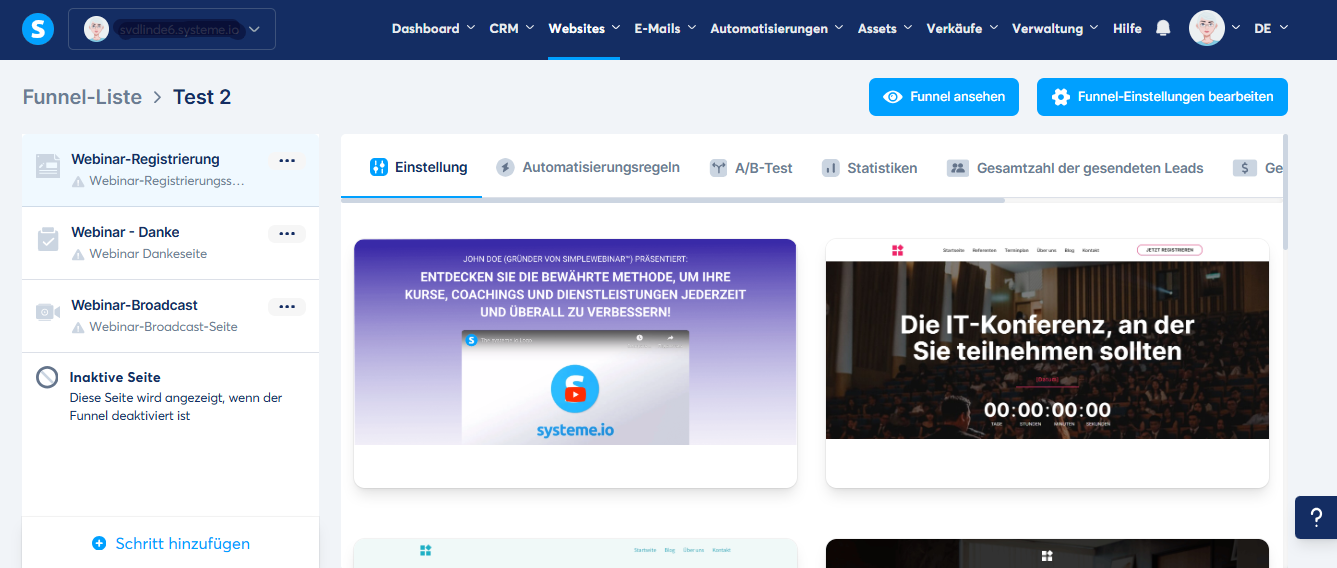This screenshot has width=1337, height=568.
Task: Click the warning icon under Webinar-Registrierung
Action: [78, 182]
